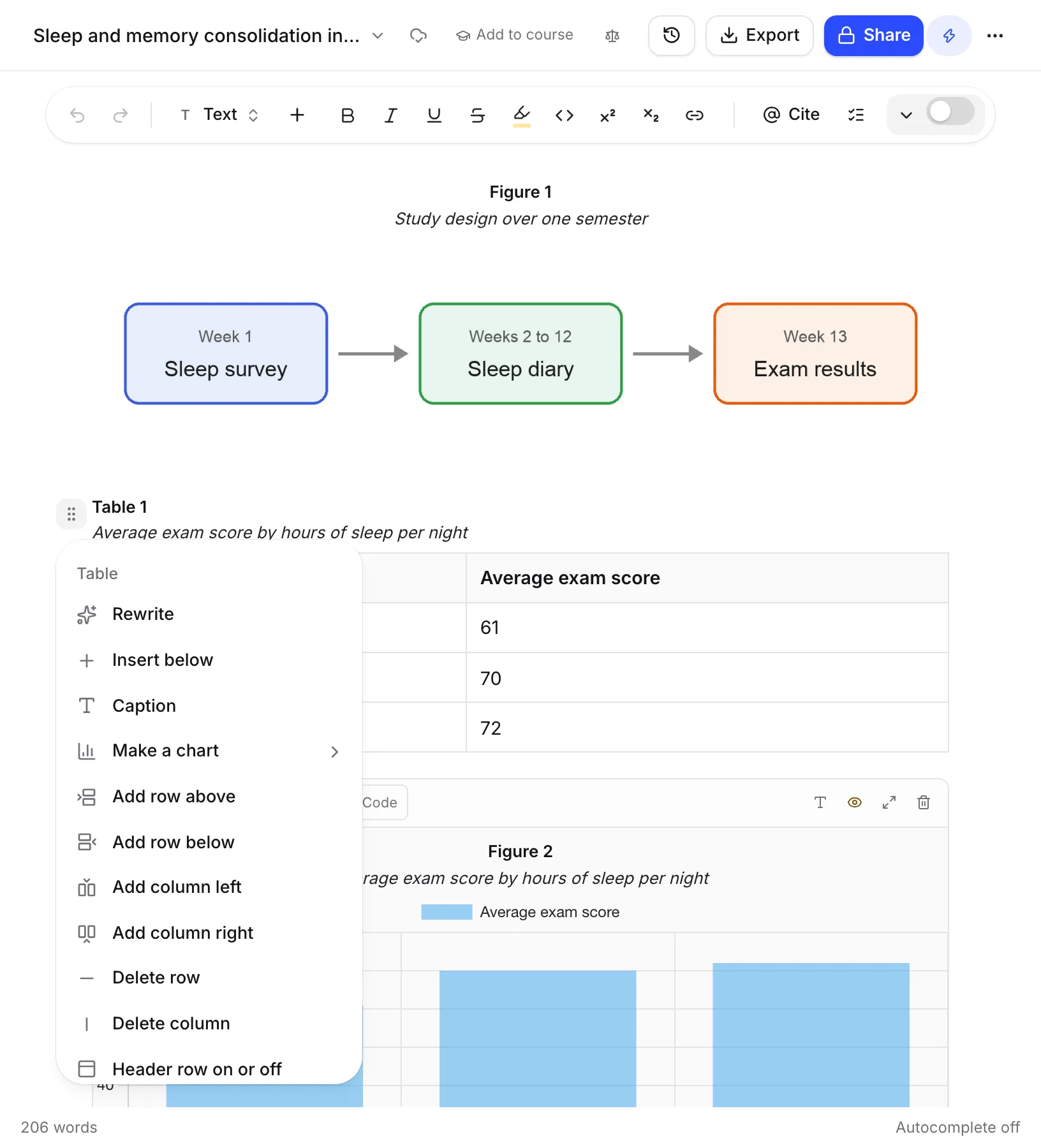Image resolution: width=1041 pixels, height=1148 pixels.
Task: Choose Add row above
Action: (209, 797)
